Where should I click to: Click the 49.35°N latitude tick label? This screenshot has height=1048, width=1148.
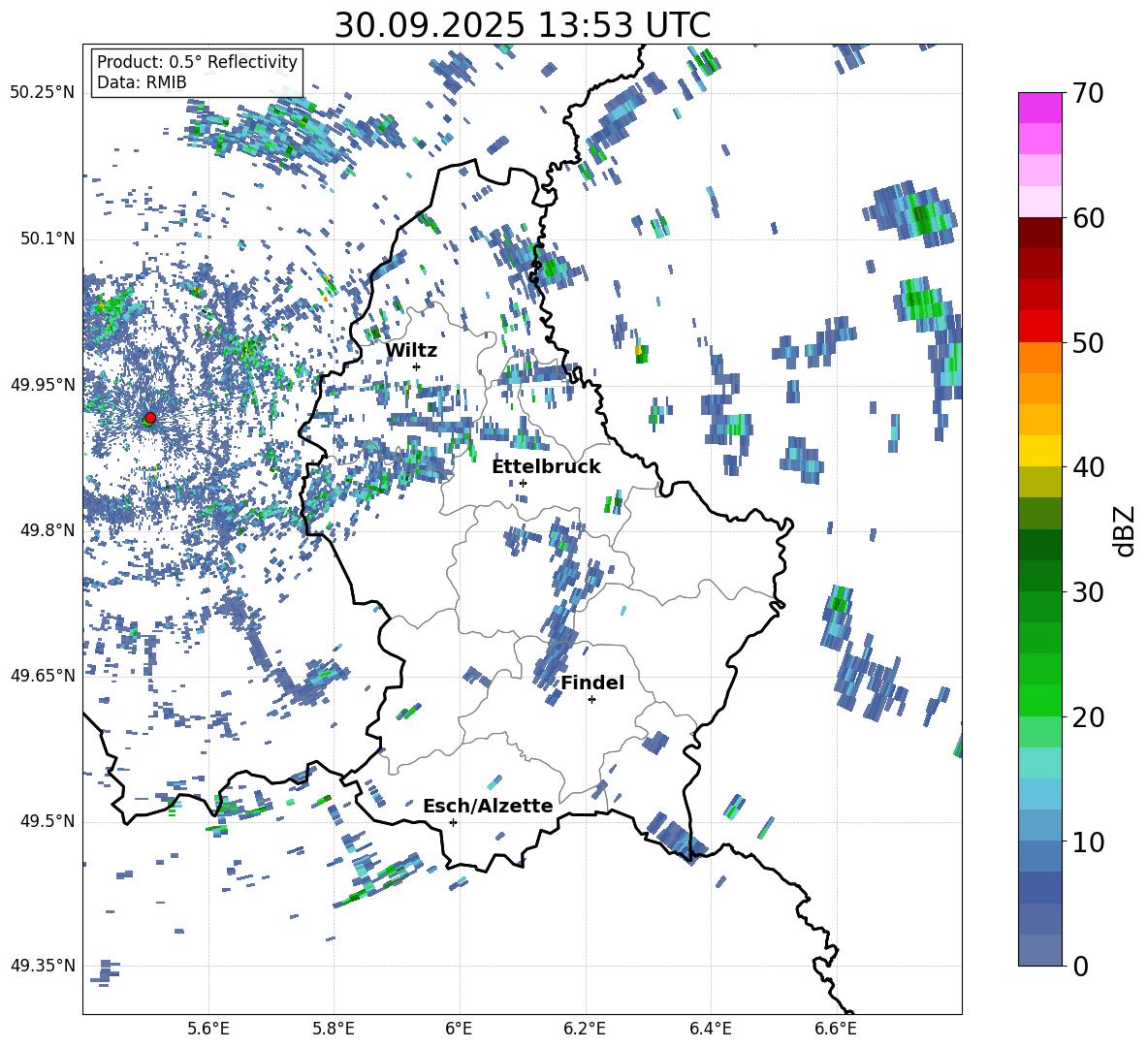tap(42, 966)
